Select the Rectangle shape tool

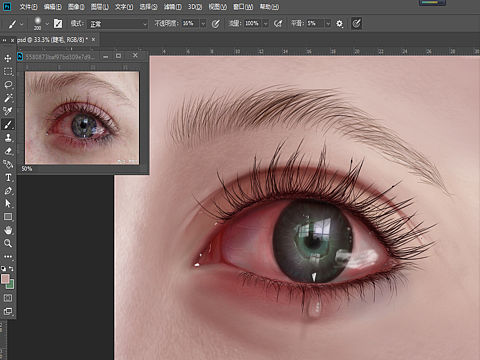8,217
